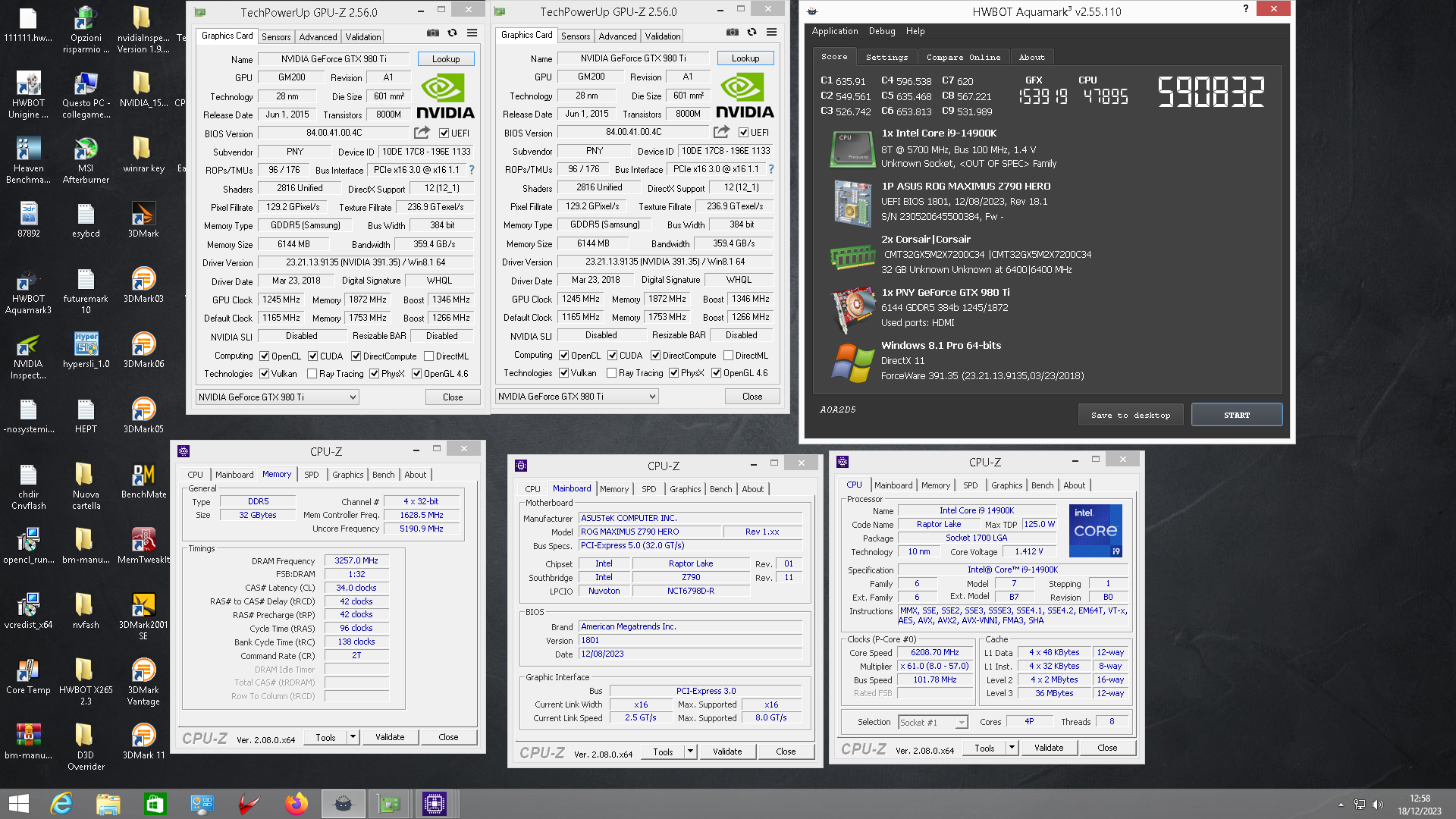Click Tools button in CPU-Z CPU window

click(x=984, y=748)
